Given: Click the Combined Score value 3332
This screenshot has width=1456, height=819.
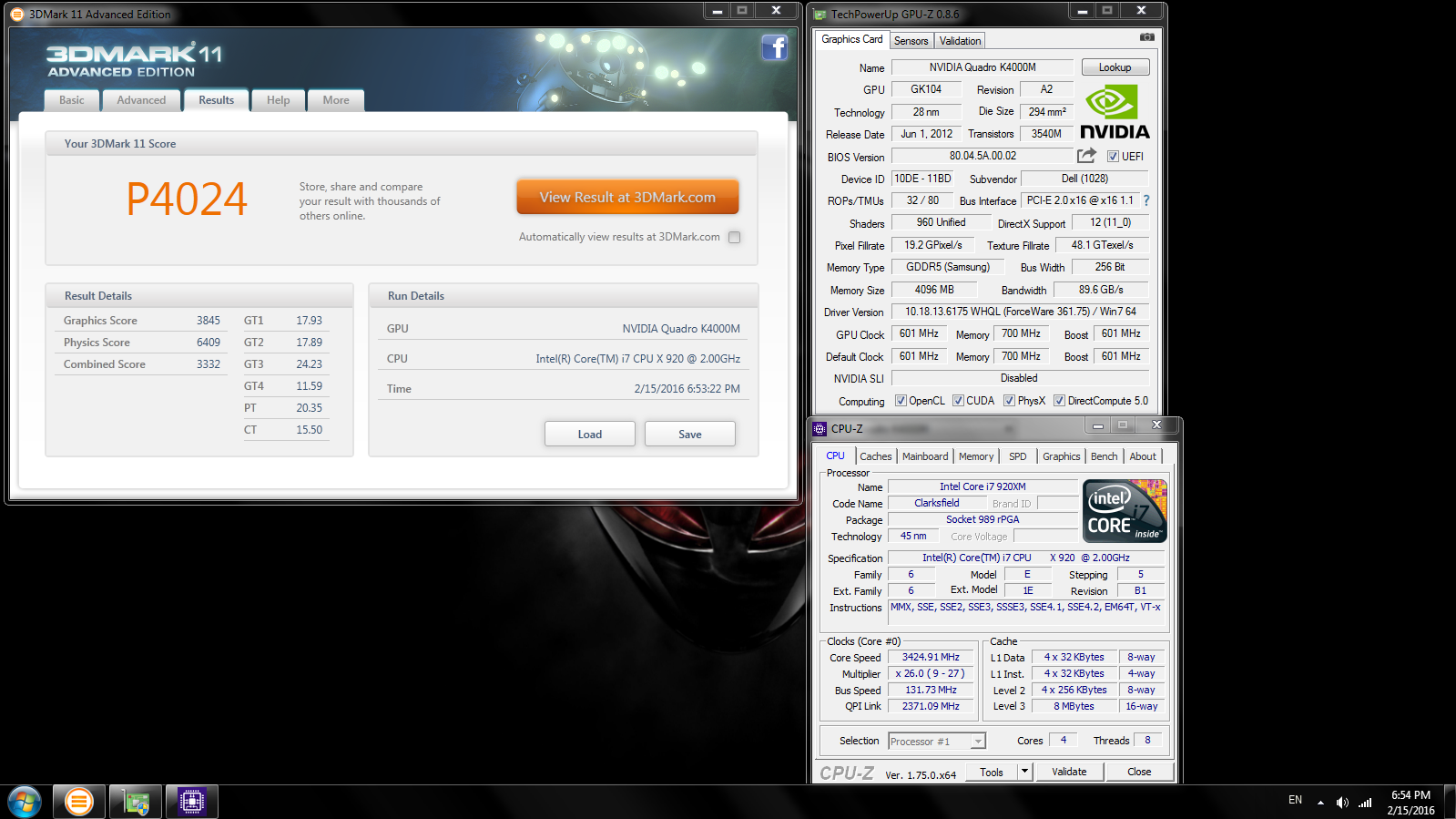Looking at the screenshot, I should click(x=209, y=364).
